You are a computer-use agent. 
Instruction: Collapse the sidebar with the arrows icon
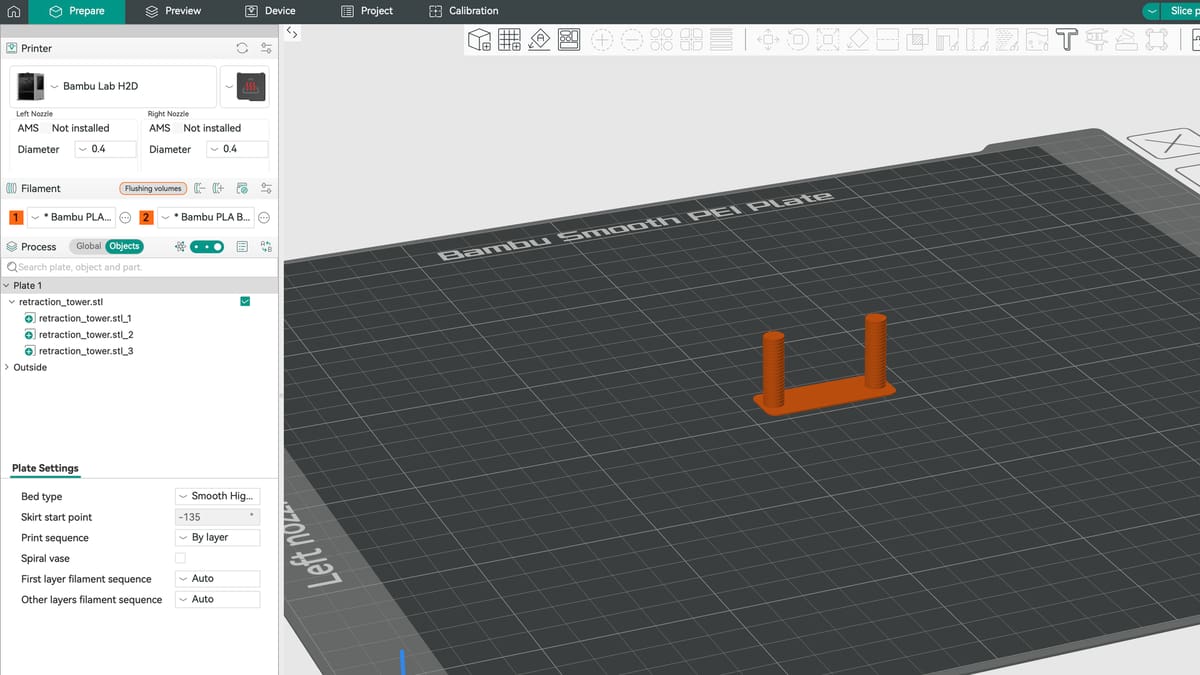(292, 32)
